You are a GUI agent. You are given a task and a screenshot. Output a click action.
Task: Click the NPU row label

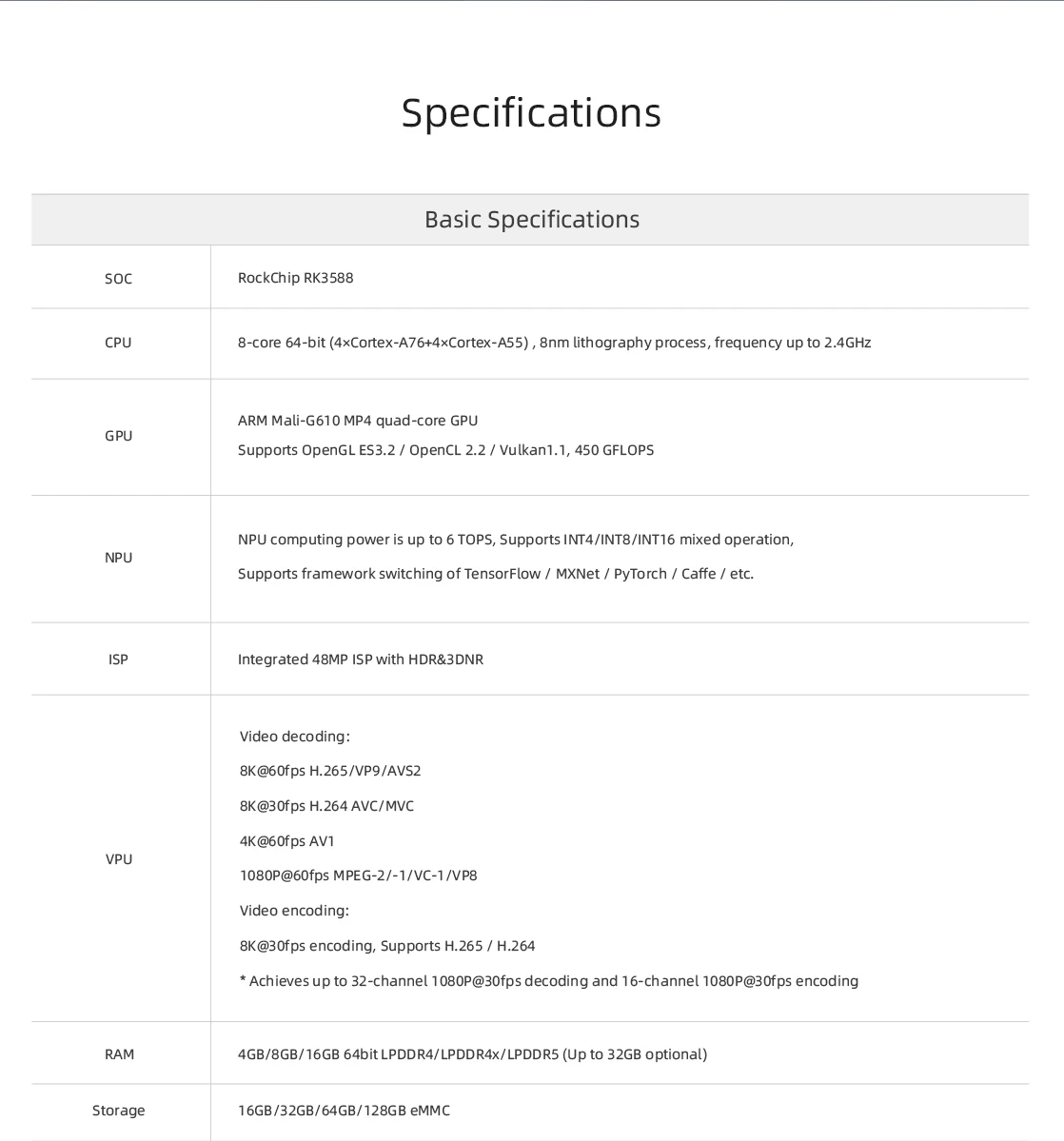click(x=119, y=558)
